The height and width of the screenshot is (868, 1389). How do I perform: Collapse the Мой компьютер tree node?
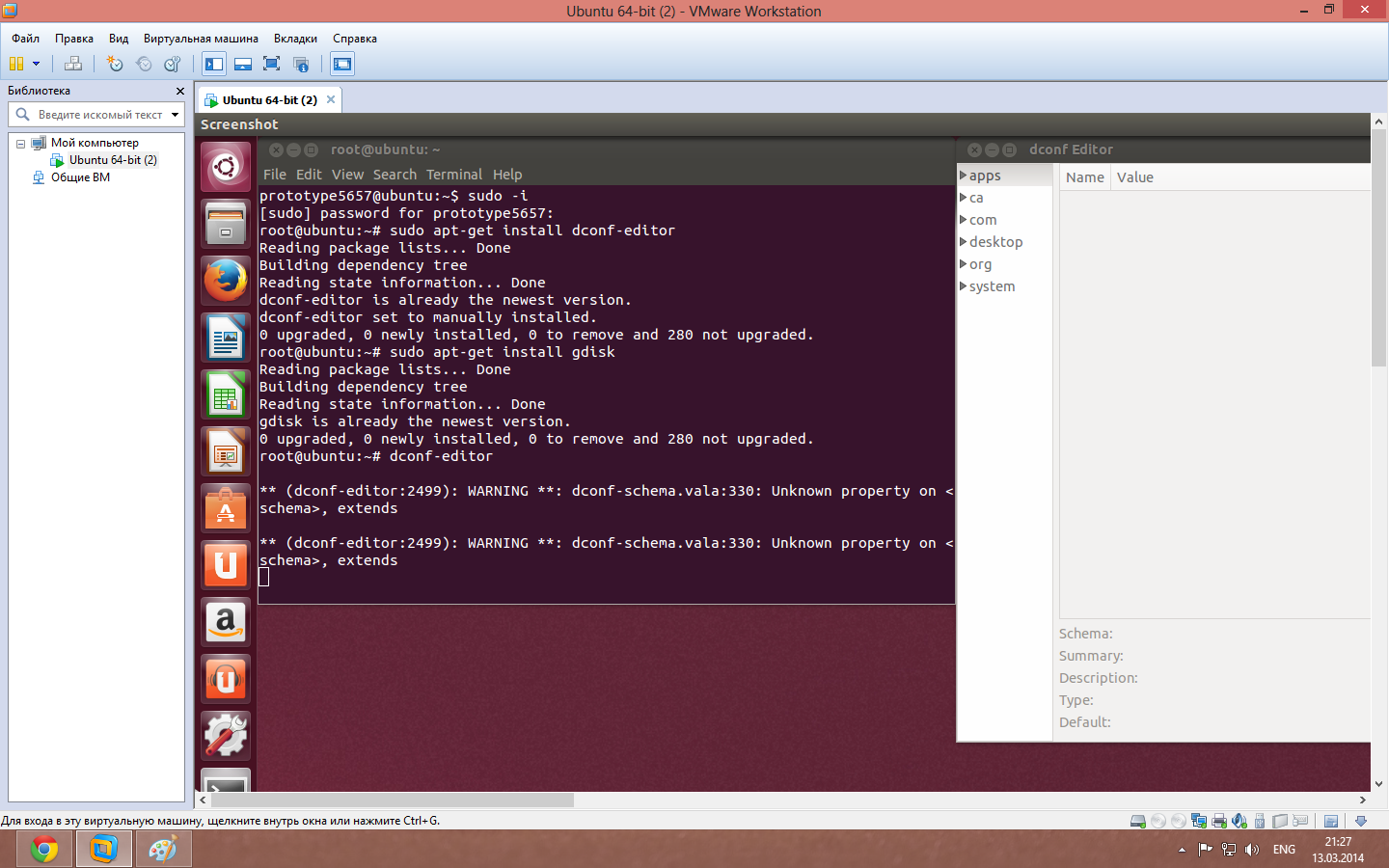pos(20,144)
